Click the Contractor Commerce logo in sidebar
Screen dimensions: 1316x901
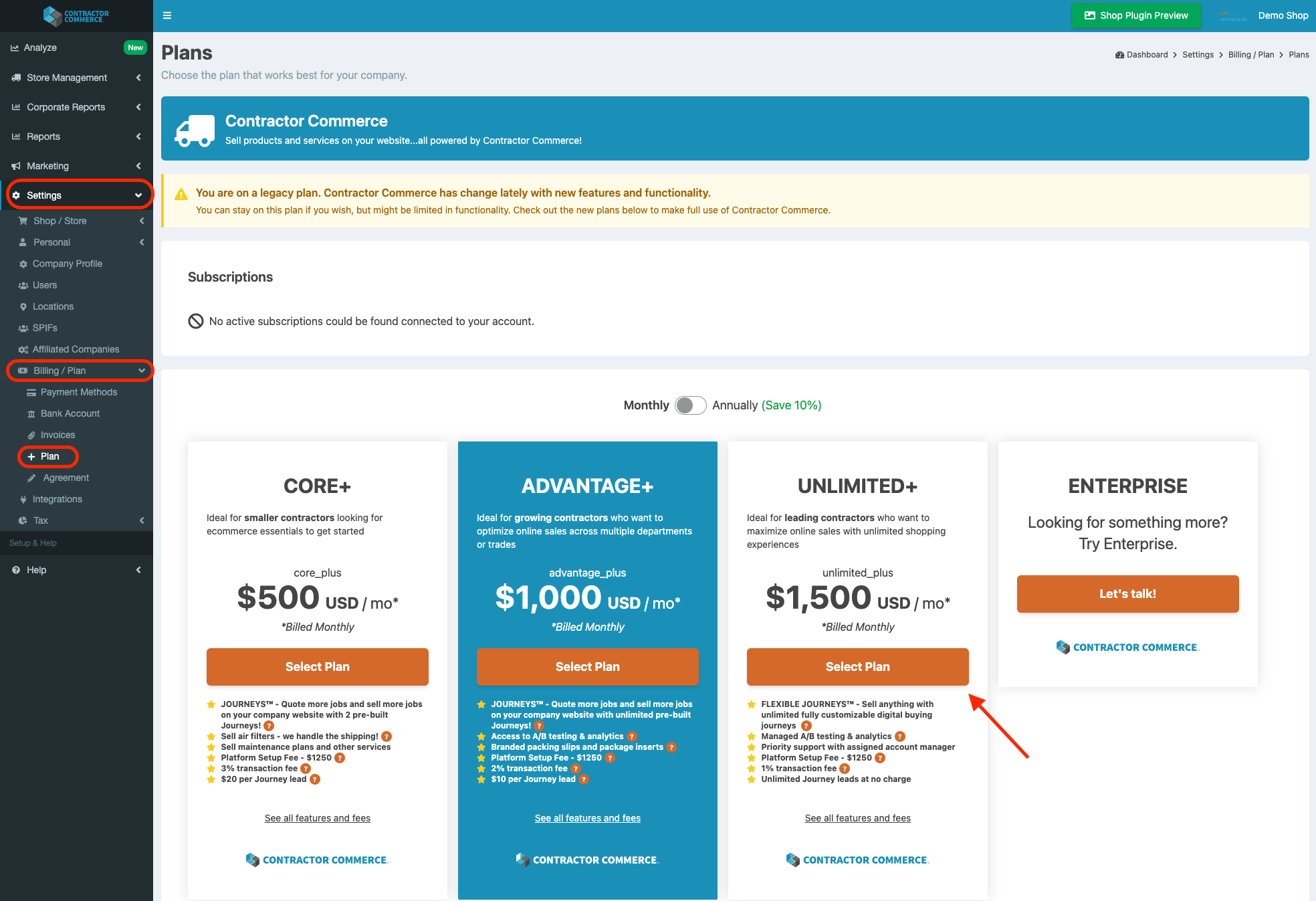pyautogui.click(x=76, y=15)
